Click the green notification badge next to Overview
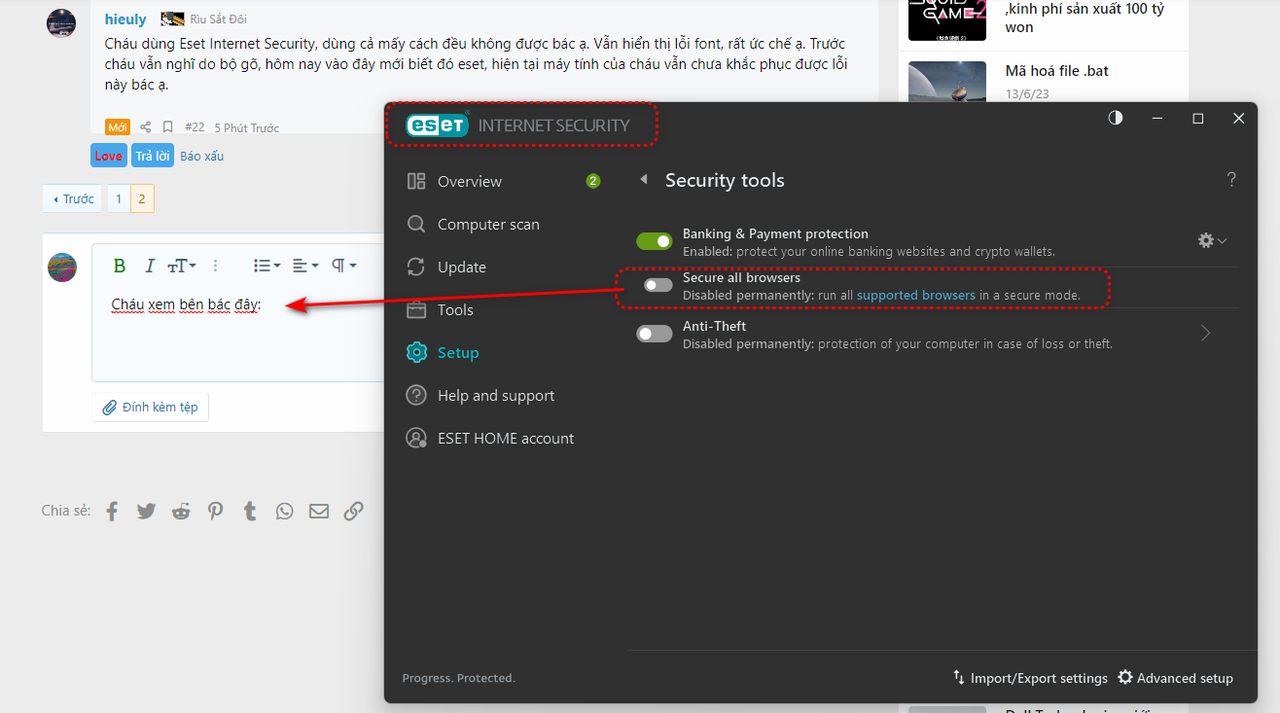Viewport: 1280px width, 713px height. coord(593,181)
